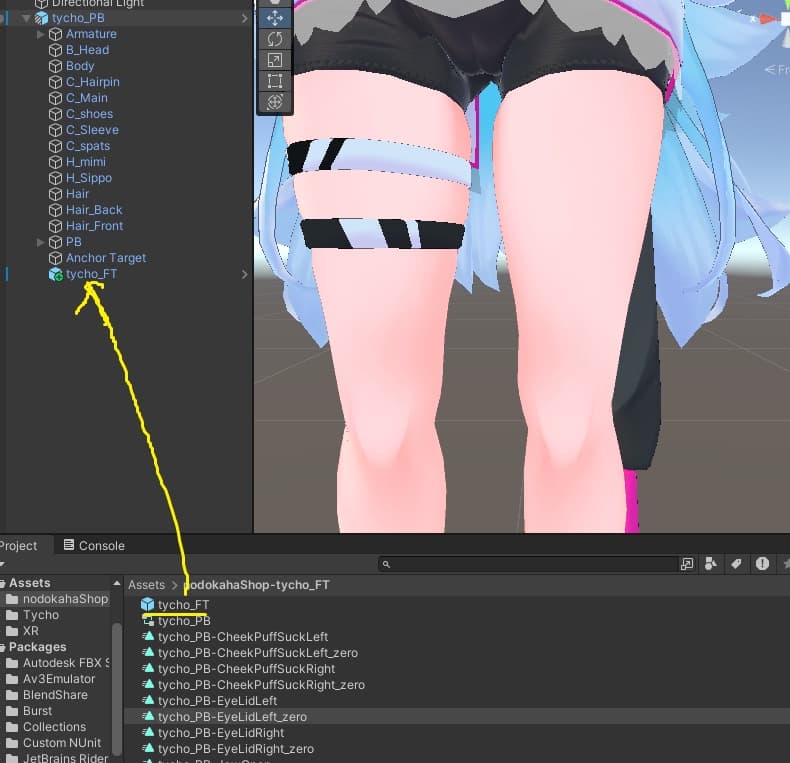
Task: Select the Rotate tool in scene toolbar
Action: click(x=275, y=39)
